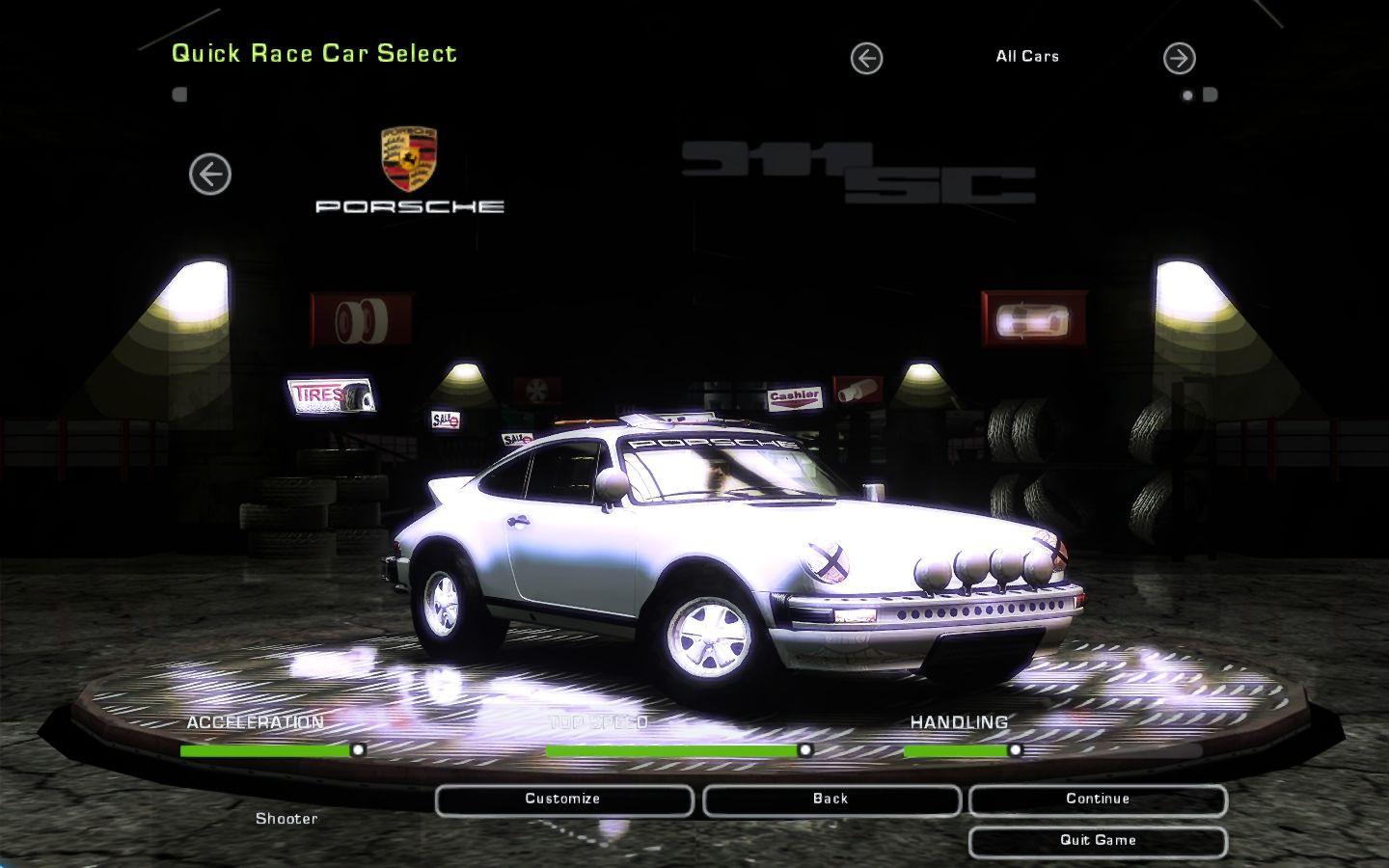The image size is (1389, 868).
Task: Click the Shooter profile name
Action: (286, 819)
